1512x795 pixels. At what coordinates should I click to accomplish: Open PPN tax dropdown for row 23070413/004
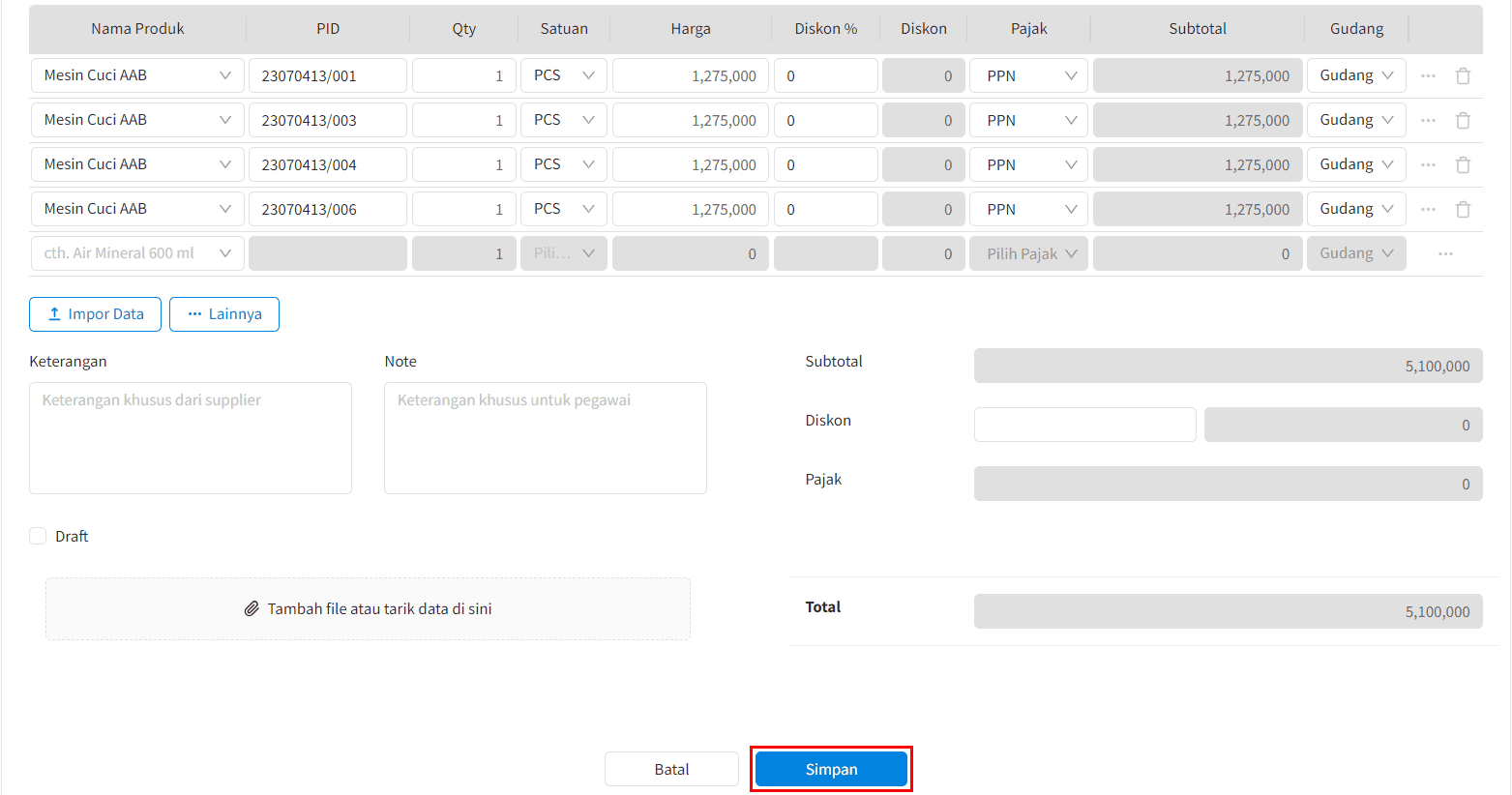pos(1028,164)
